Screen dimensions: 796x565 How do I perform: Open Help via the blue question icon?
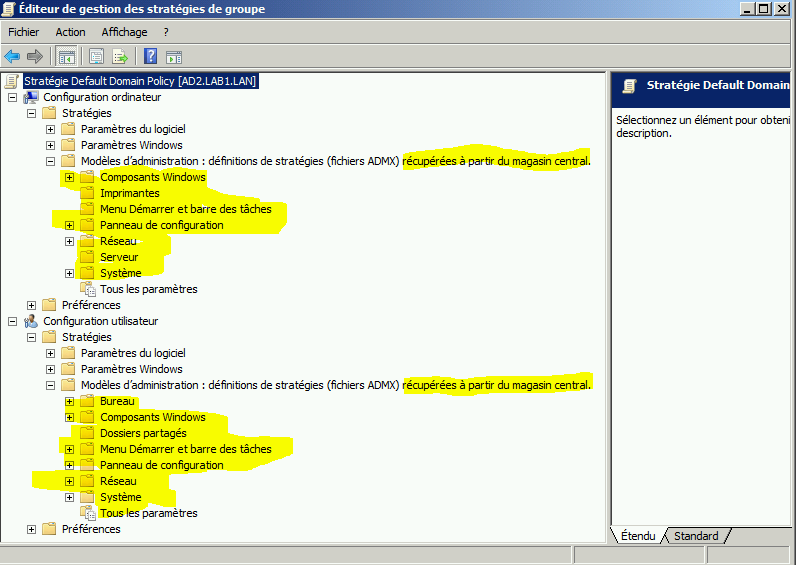151,56
